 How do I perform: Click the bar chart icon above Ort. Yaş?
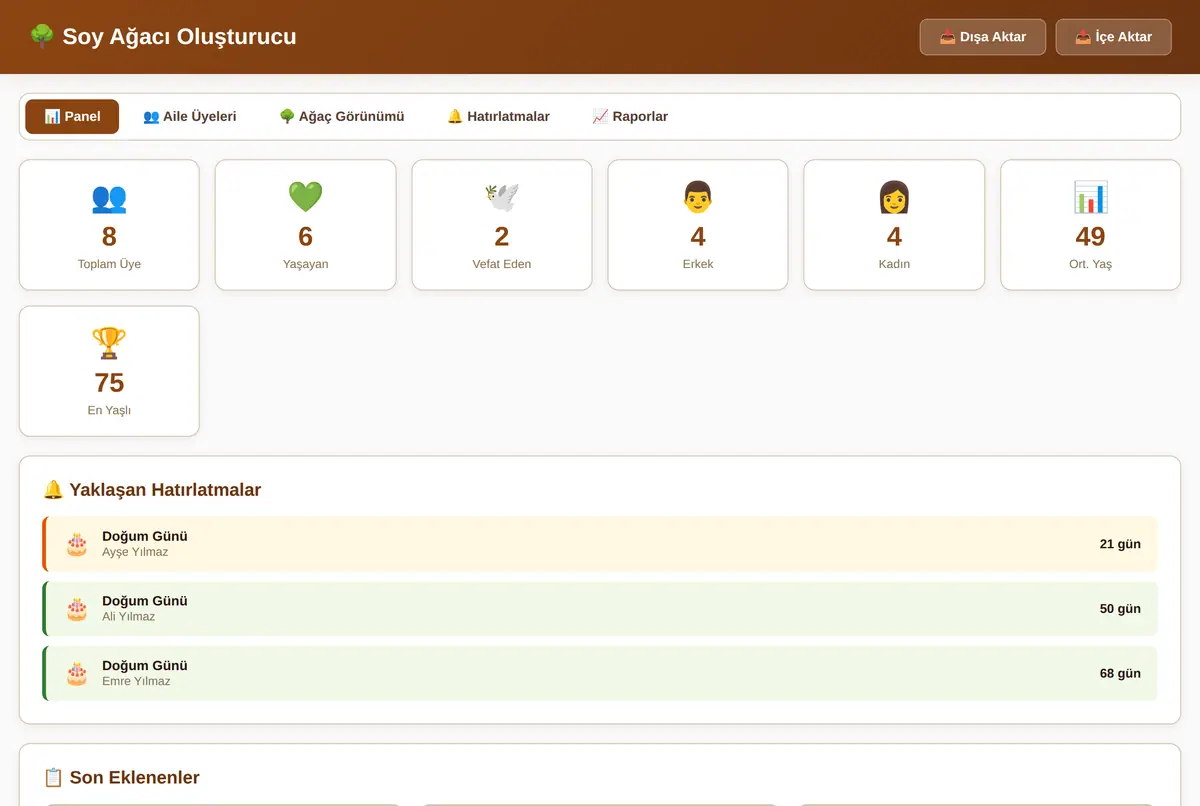click(x=1090, y=197)
